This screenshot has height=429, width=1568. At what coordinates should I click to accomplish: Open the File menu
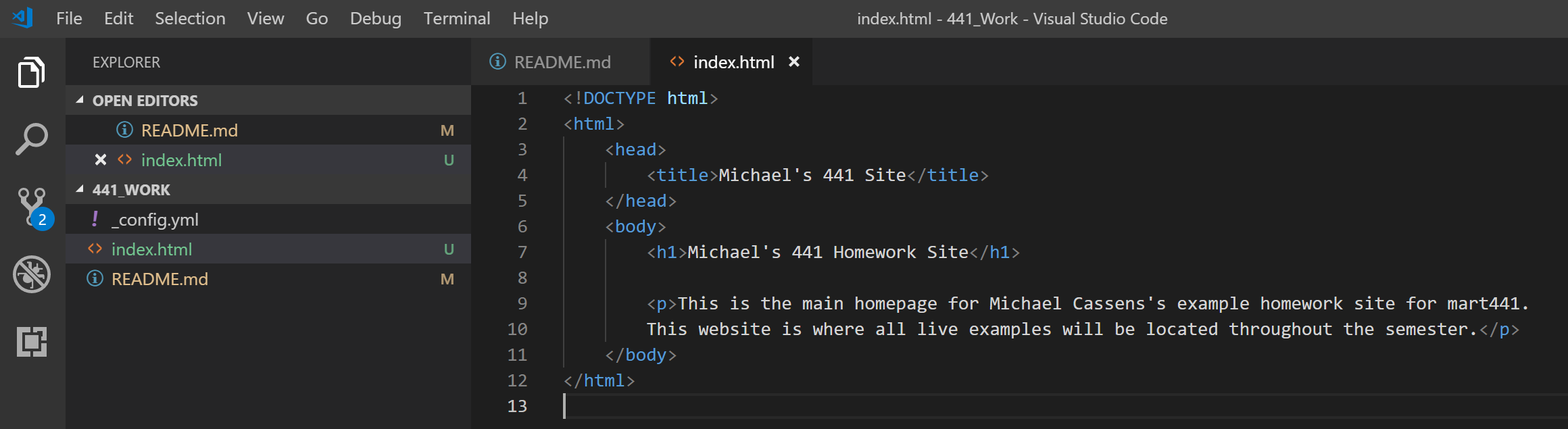click(x=69, y=18)
